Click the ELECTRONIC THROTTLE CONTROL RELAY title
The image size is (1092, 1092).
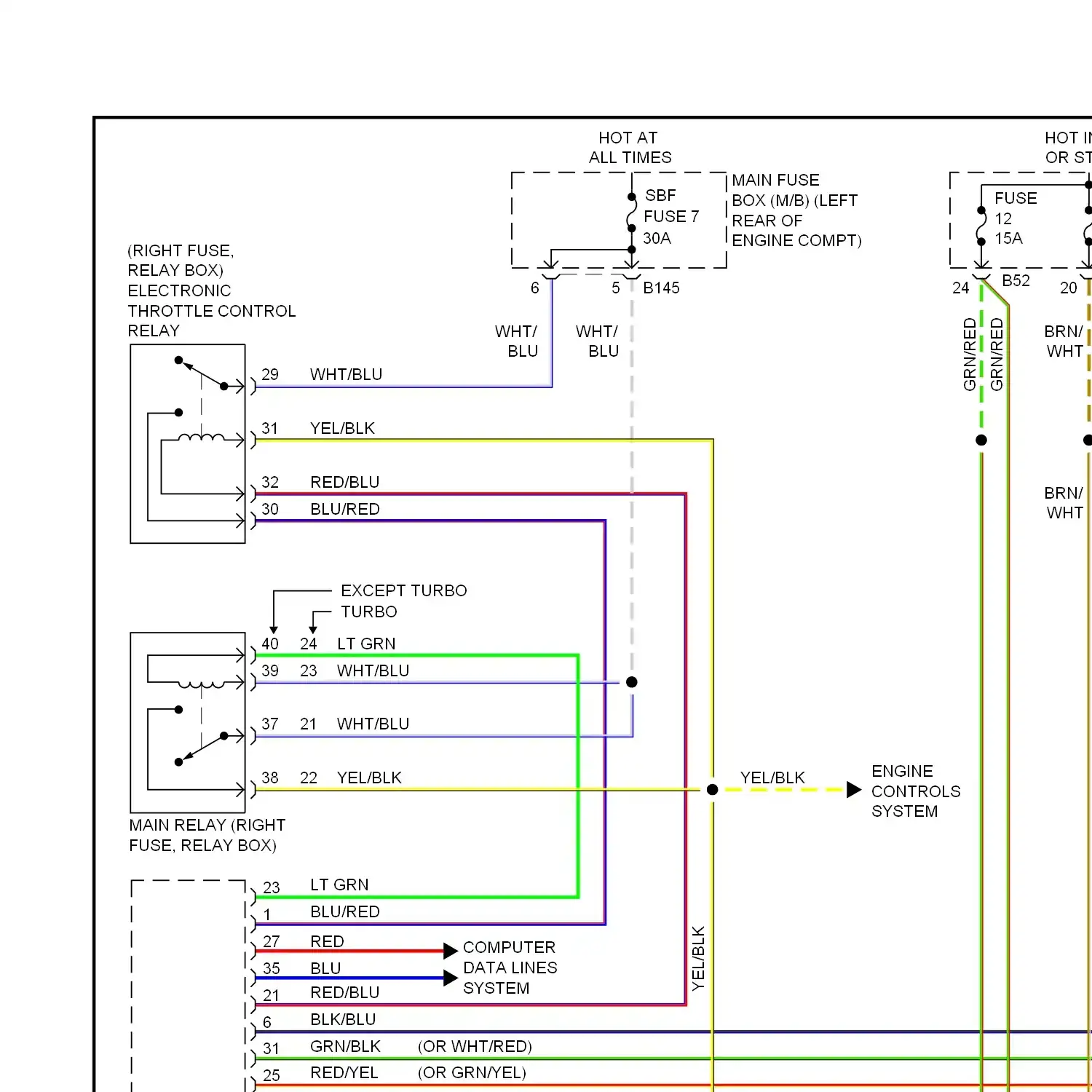(211, 311)
